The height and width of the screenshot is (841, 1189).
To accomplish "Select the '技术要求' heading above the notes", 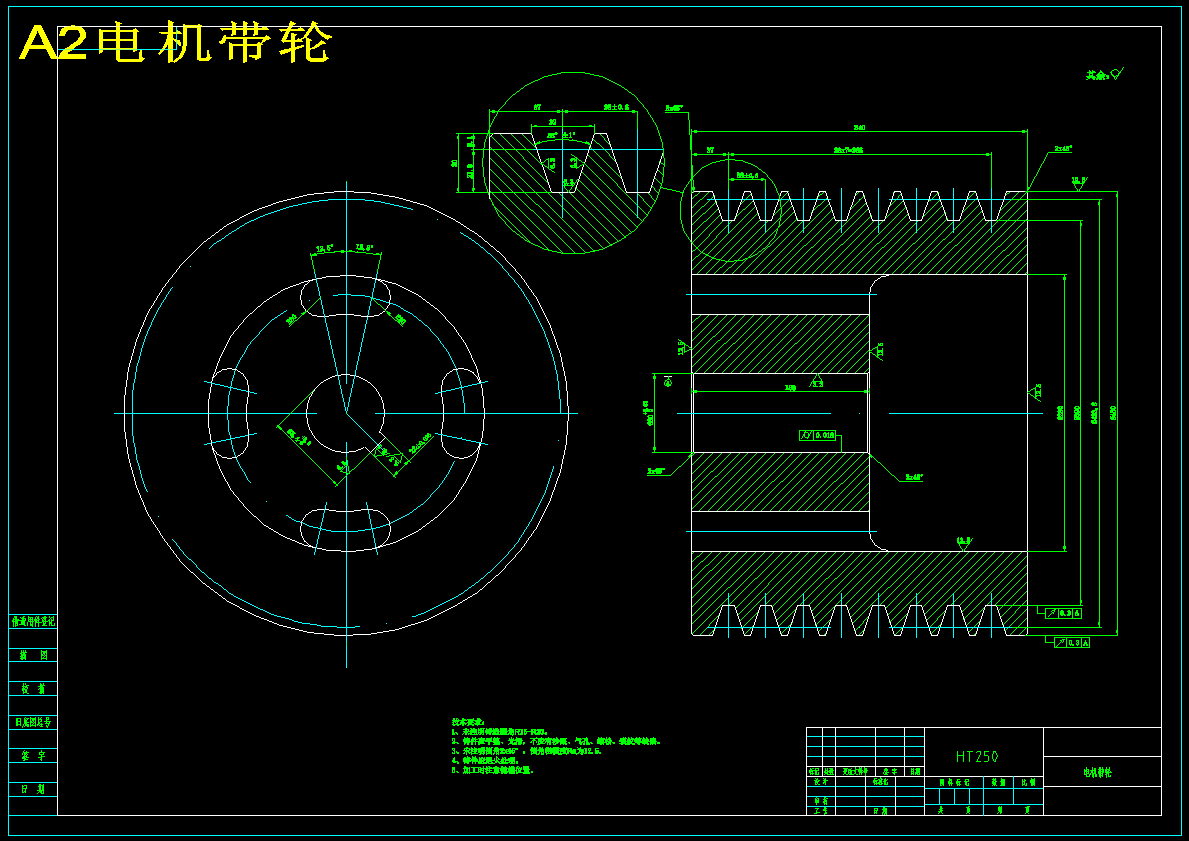I will [467, 723].
